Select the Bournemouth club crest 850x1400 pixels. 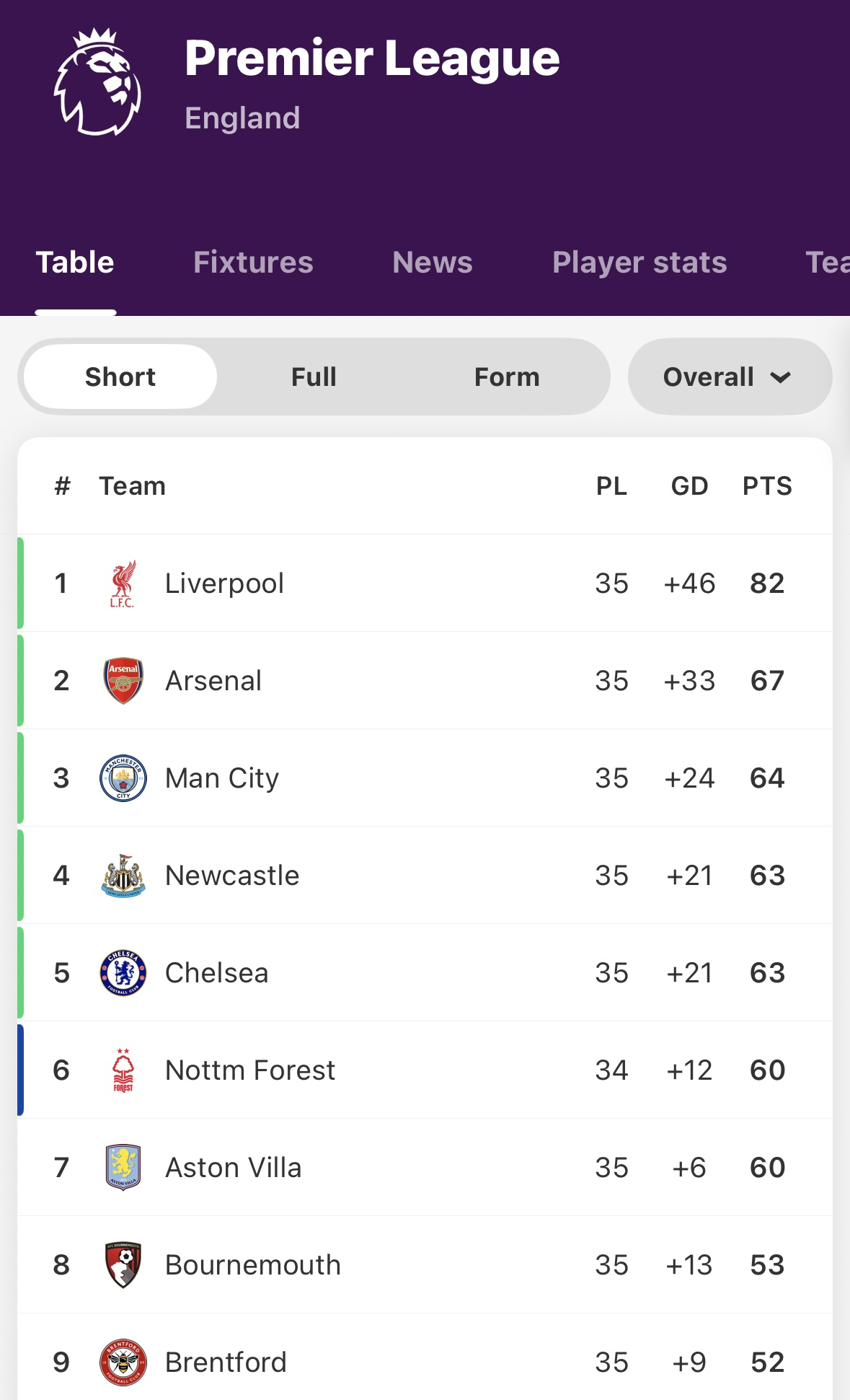click(123, 1265)
